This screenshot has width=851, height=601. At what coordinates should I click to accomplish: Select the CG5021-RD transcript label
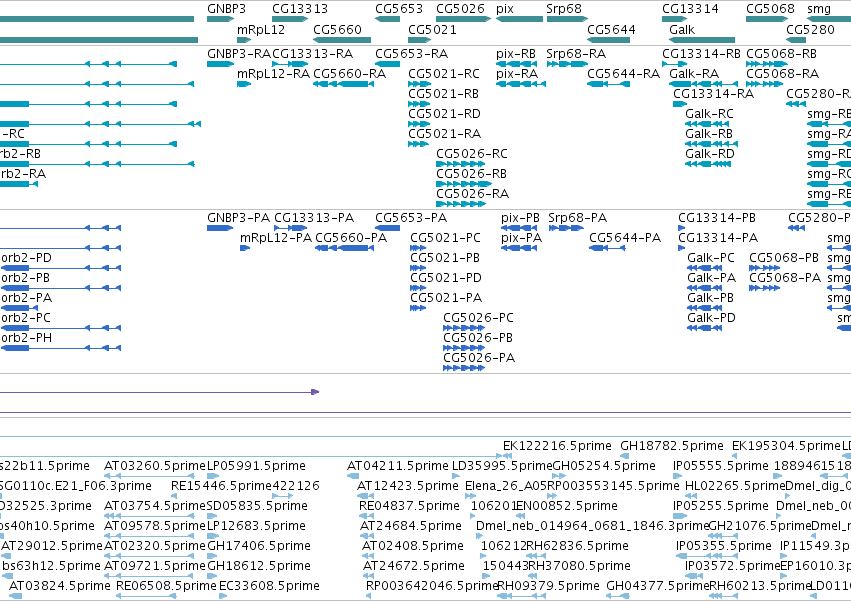444,114
